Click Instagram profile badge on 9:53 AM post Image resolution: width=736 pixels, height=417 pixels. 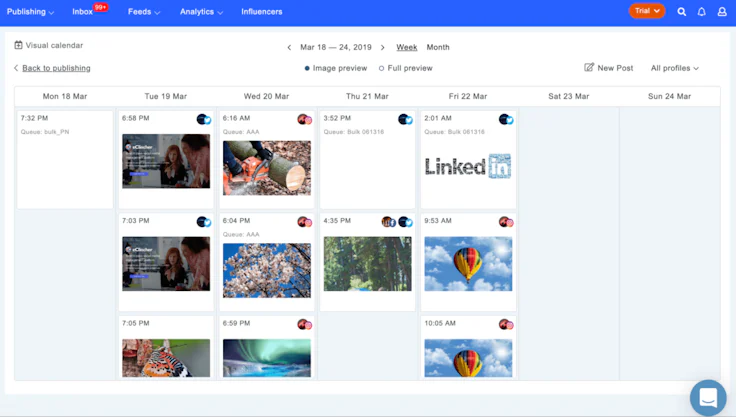point(506,222)
